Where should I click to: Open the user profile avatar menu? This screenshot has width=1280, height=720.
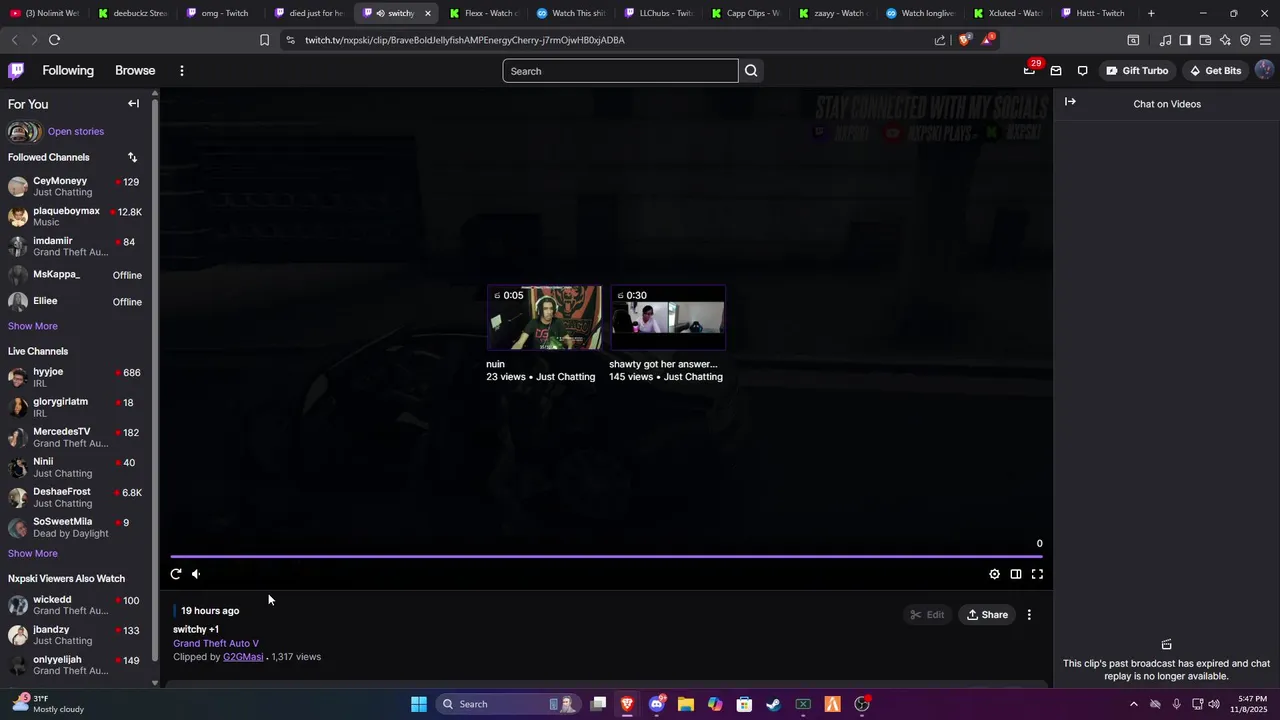(1264, 70)
